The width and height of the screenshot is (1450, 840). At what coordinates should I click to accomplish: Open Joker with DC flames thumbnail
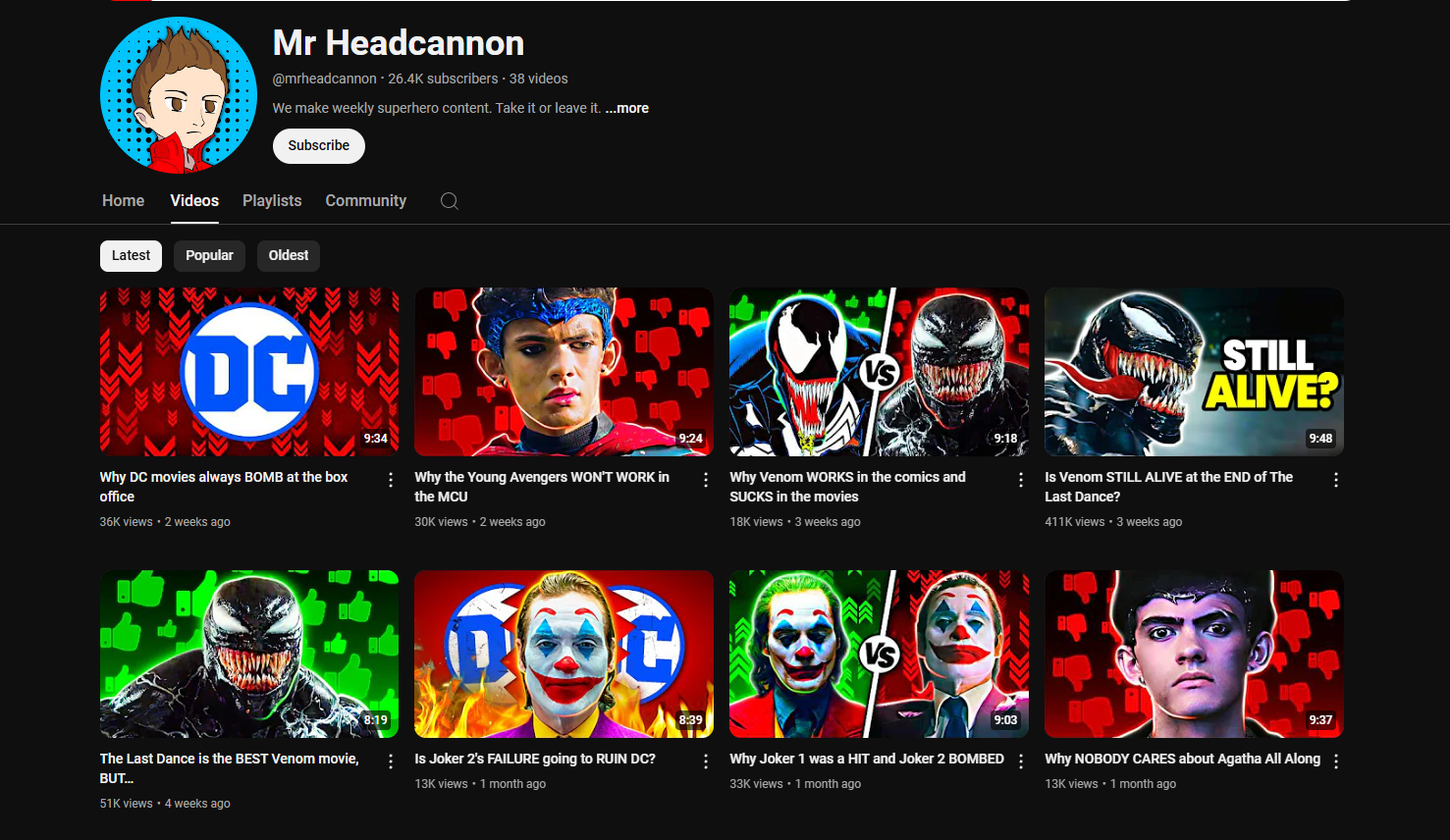point(564,654)
